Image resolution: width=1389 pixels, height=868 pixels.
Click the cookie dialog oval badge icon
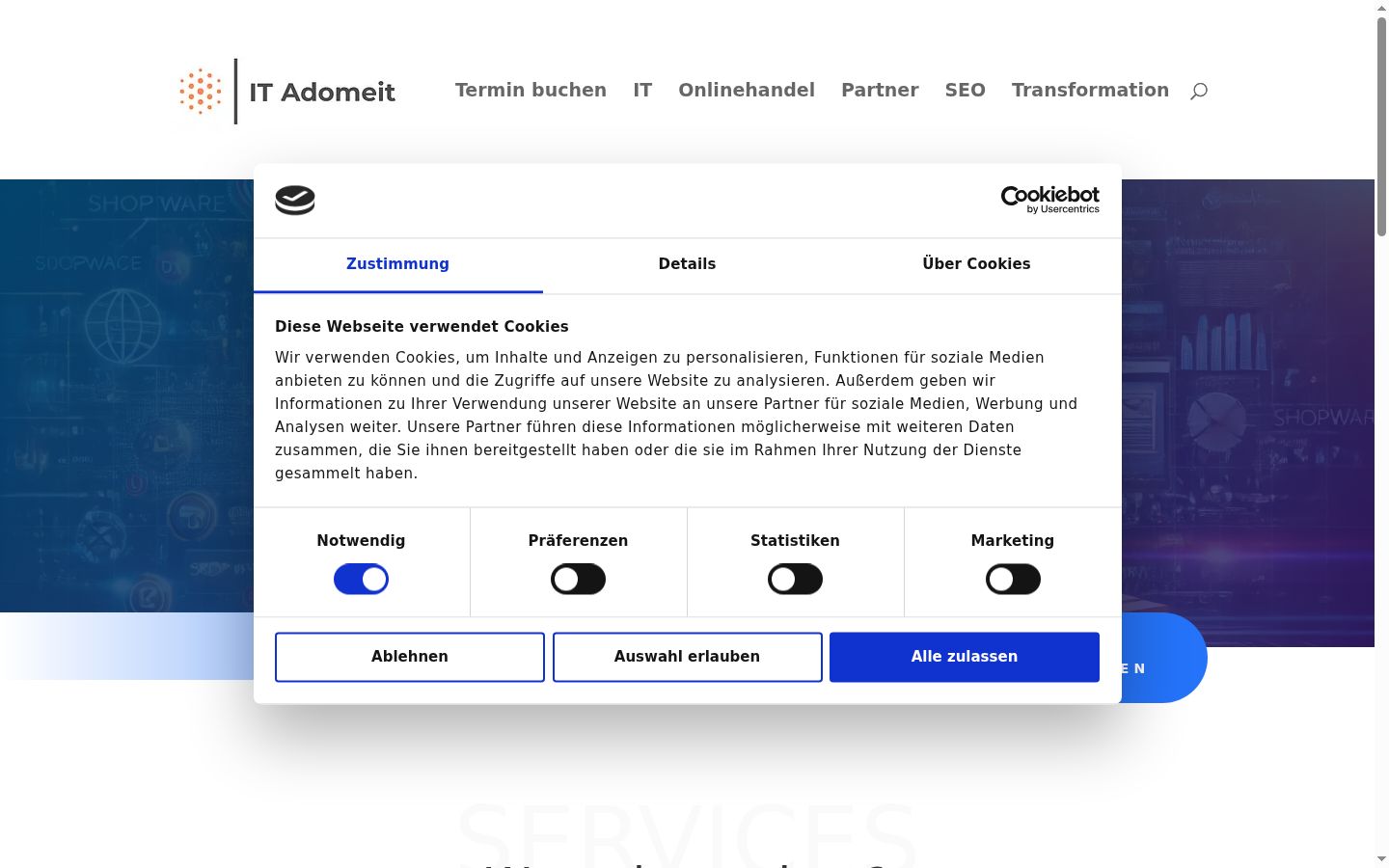coord(295,201)
